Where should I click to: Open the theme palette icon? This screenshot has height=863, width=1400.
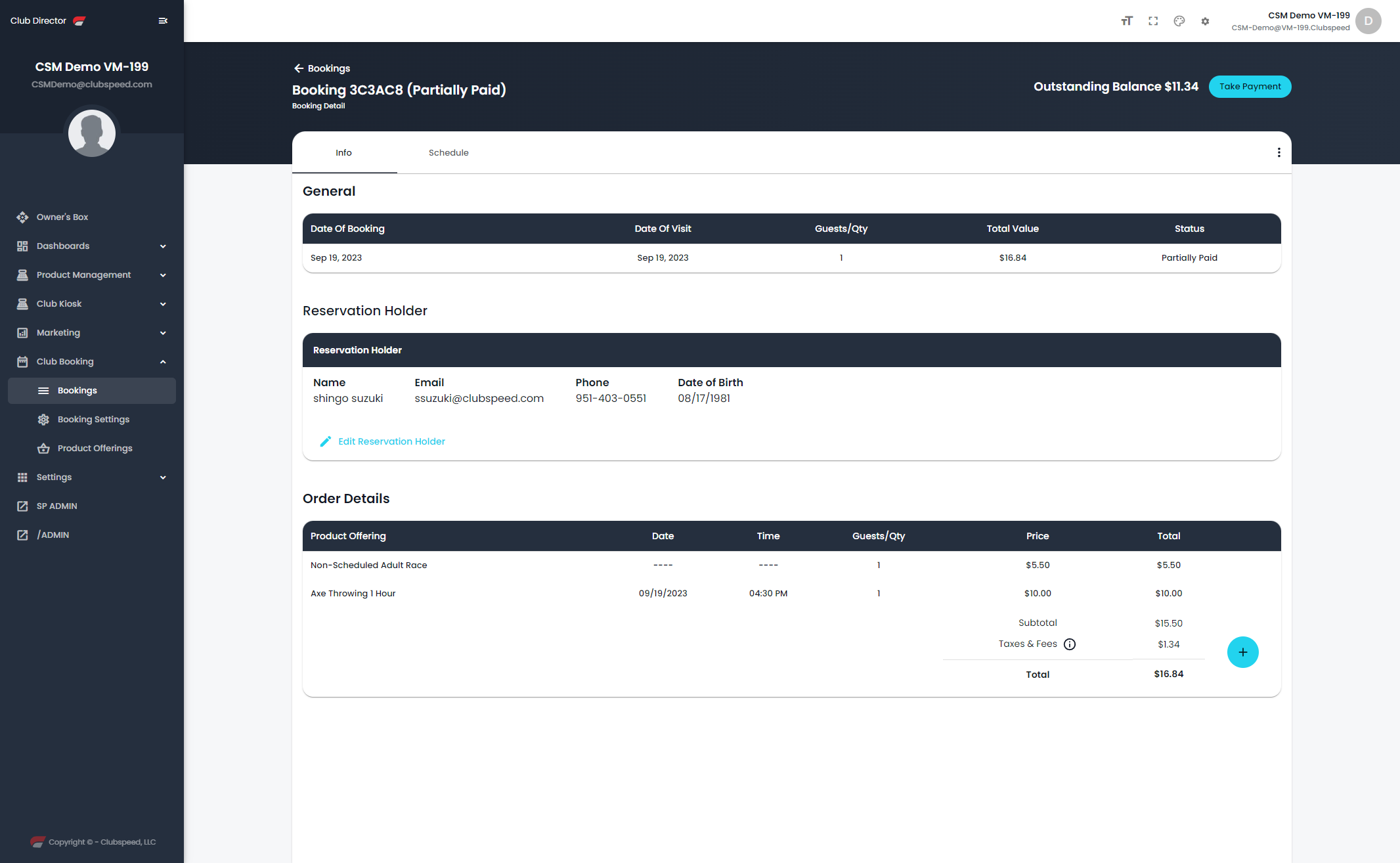(x=1179, y=21)
